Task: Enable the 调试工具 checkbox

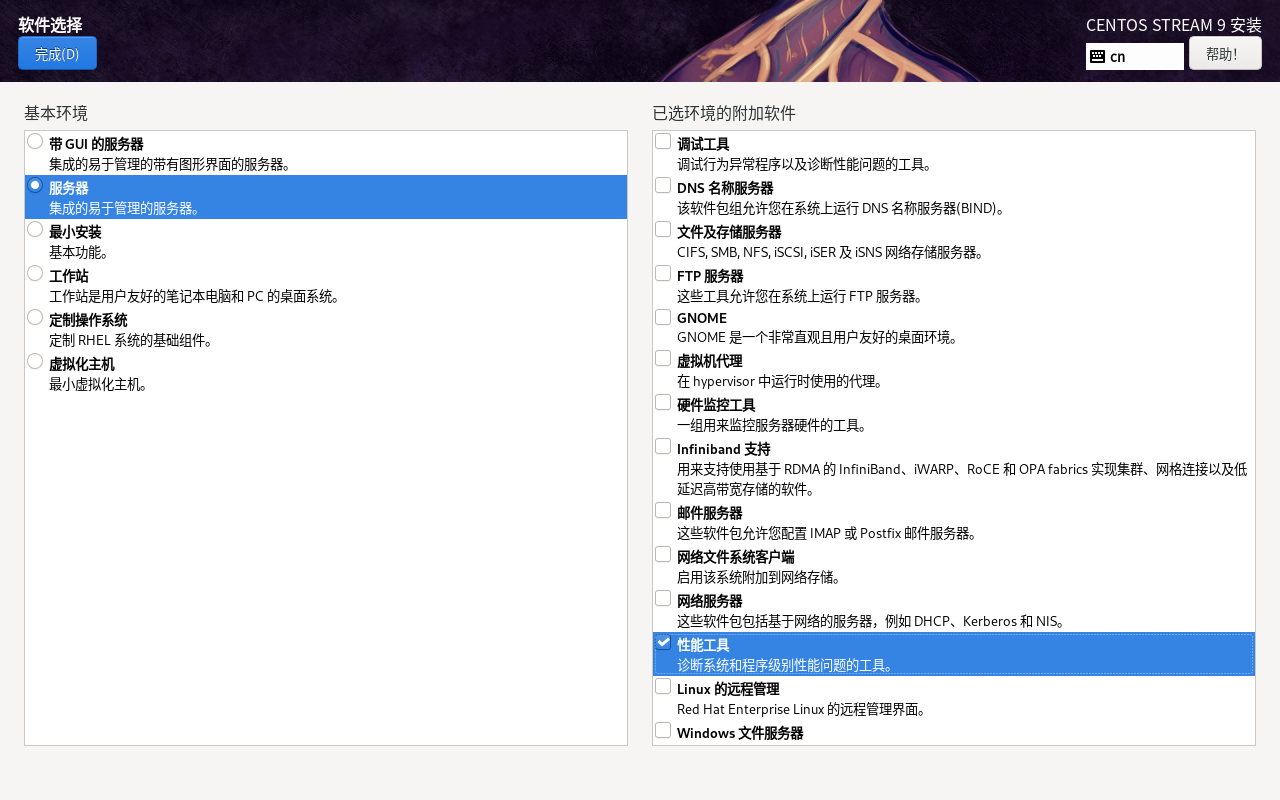Action: tap(663, 141)
